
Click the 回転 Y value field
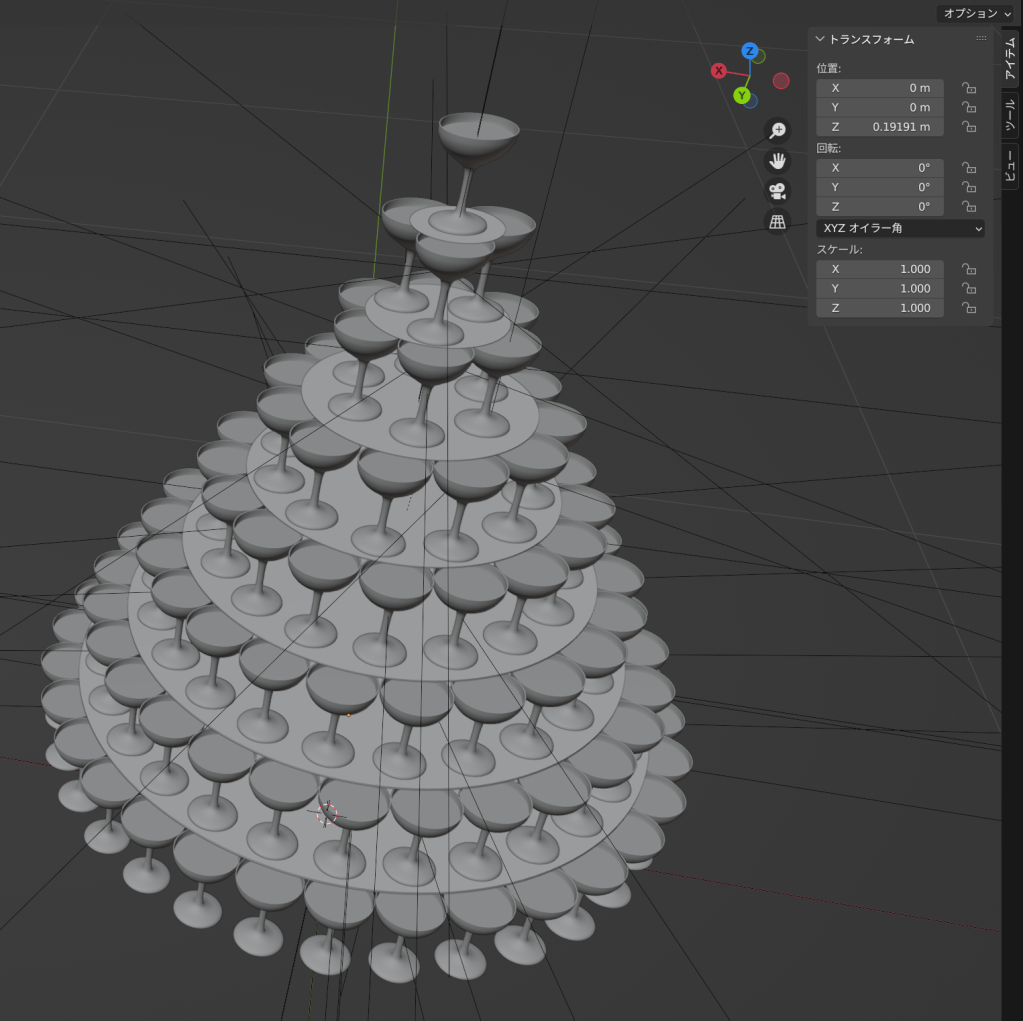(x=880, y=187)
